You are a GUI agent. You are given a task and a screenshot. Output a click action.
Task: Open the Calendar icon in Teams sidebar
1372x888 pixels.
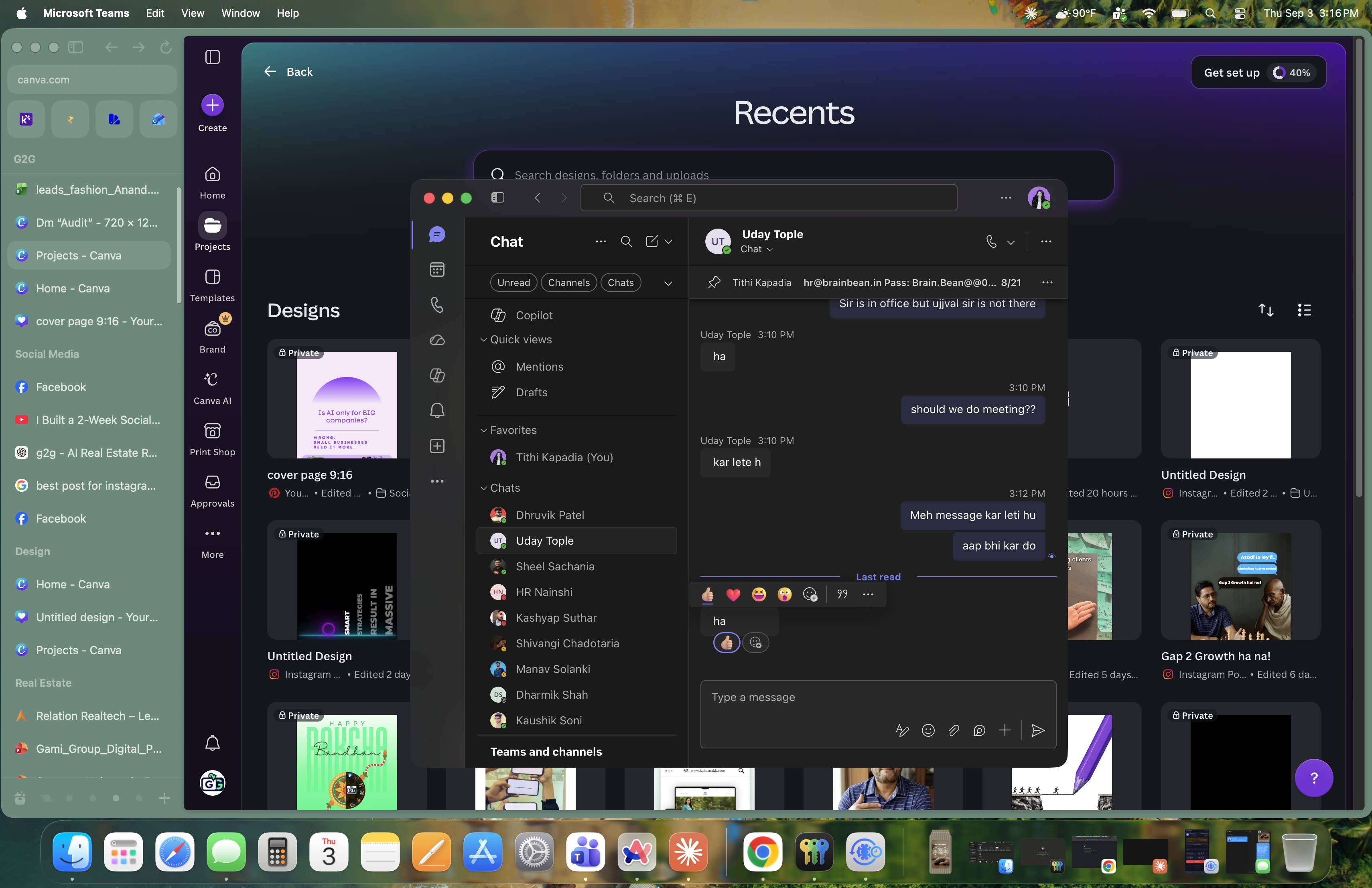pos(437,269)
